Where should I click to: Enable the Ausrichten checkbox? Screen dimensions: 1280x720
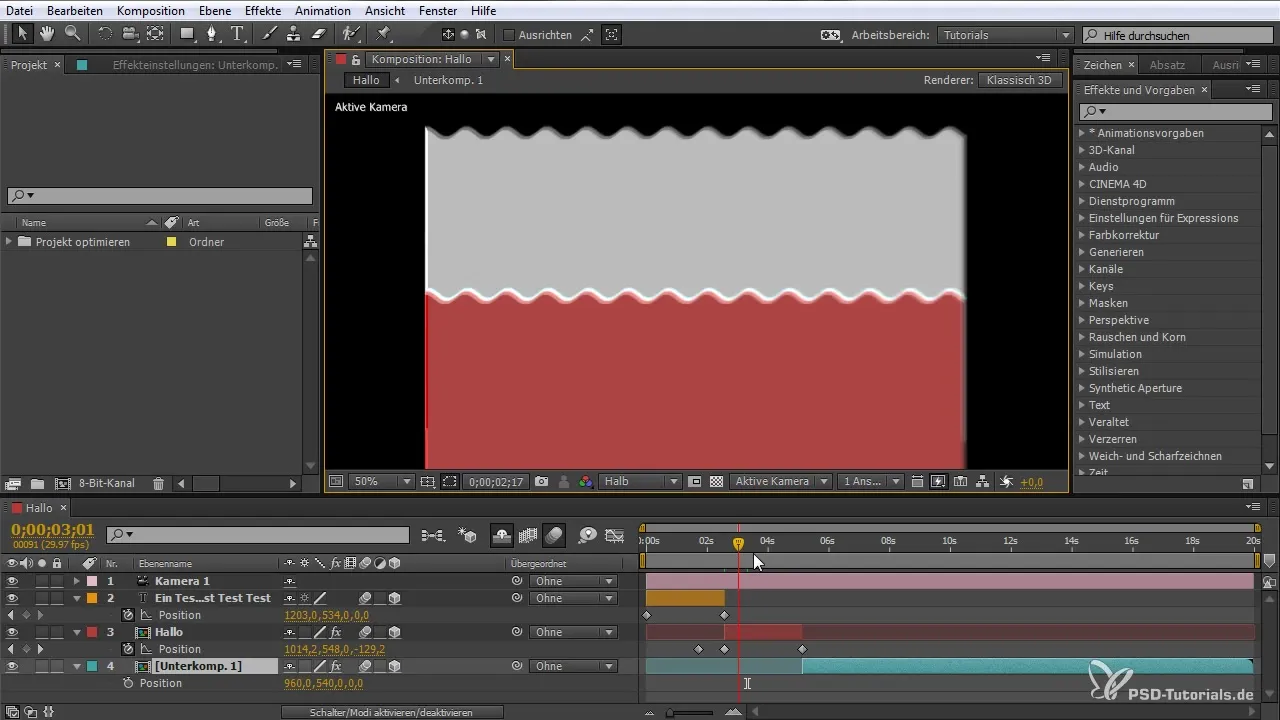coord(508,35)
